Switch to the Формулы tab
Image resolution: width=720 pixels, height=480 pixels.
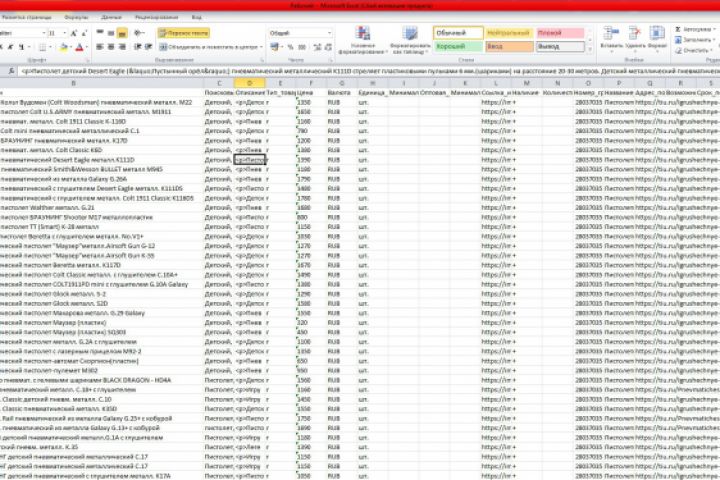[x=76, y=17]
